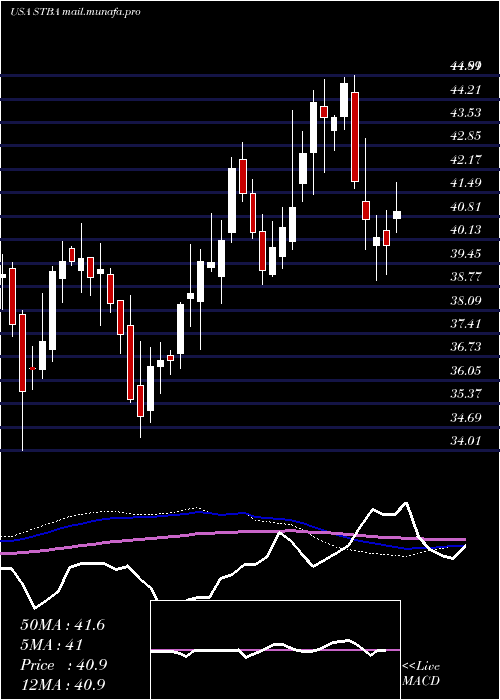Click the 43.53 price axis label
The image size is (500, 700).
click(x=466, y=112)
